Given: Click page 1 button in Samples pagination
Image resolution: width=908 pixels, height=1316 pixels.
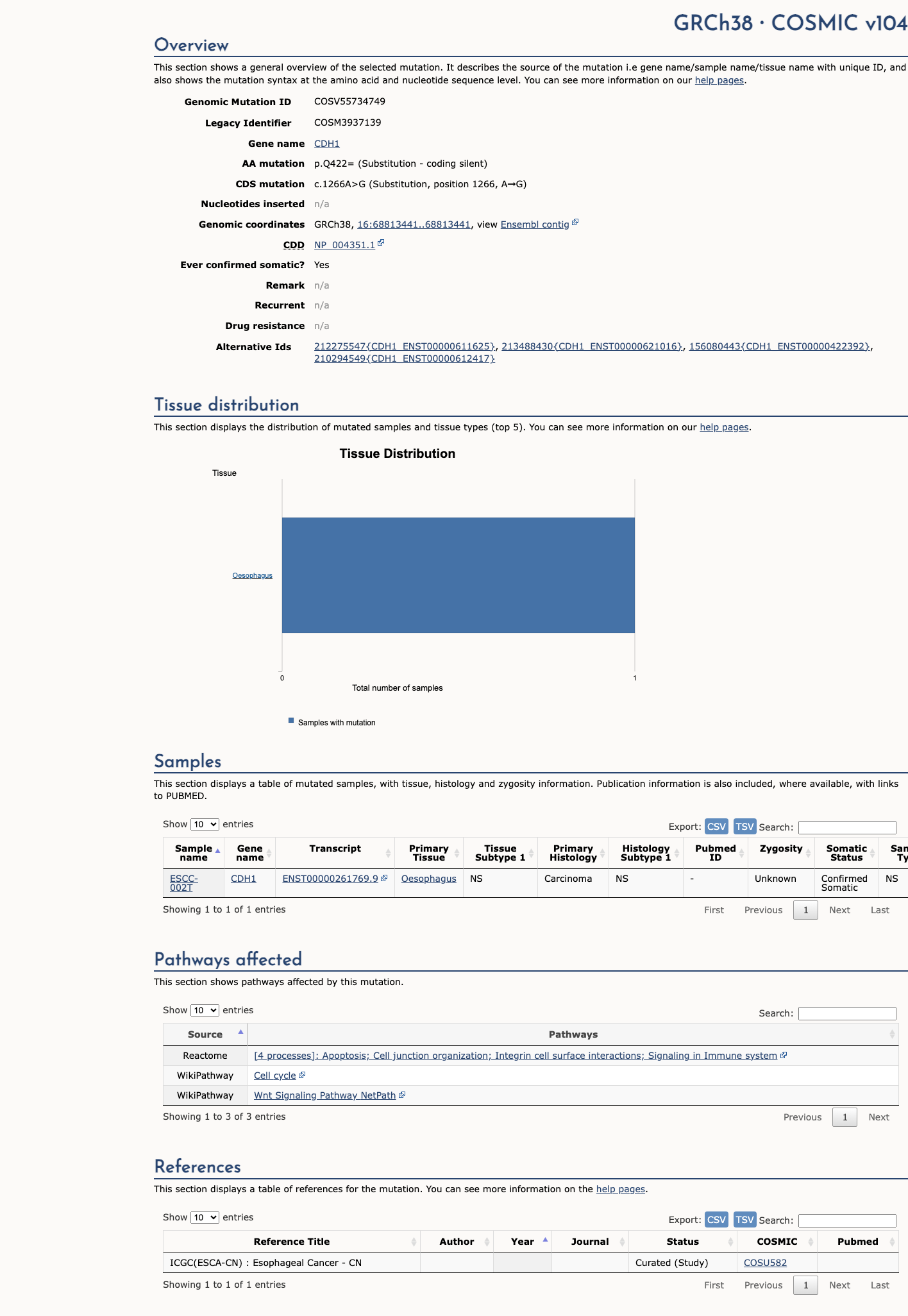Looking at the screenshot, I should (x=805, y=910).
